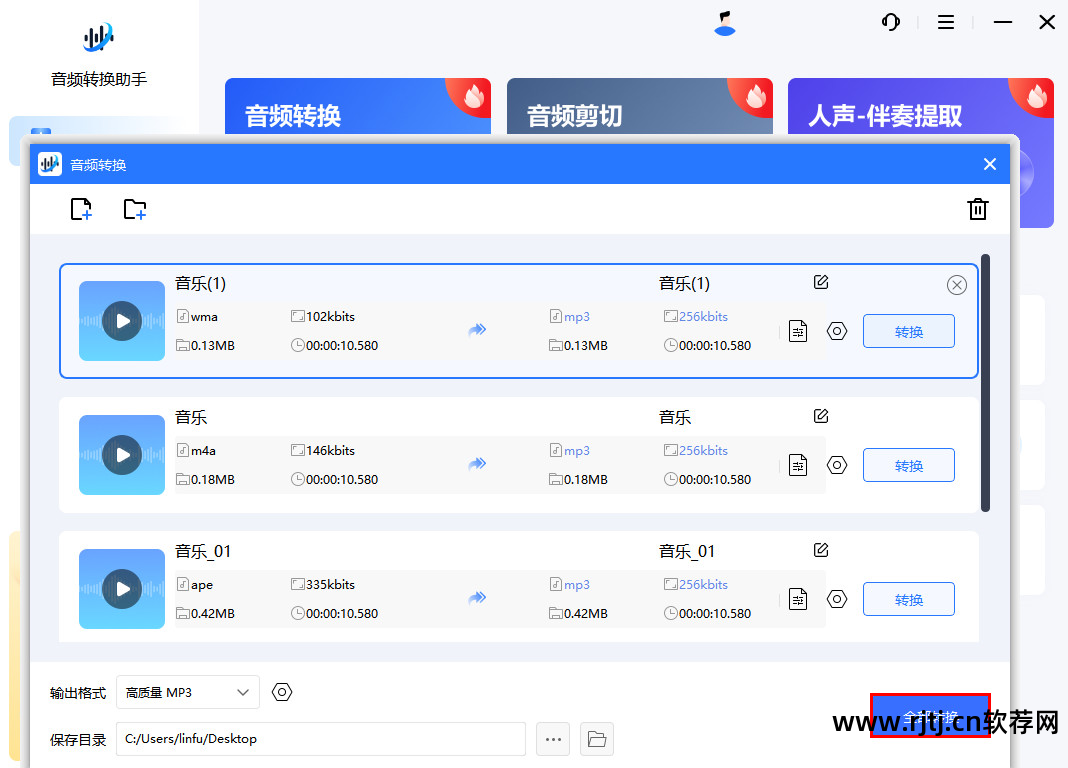This screenshot has width=1068, height=768.
Task: Open hexagon settings icon in the ape row
Action: point(836,600)
